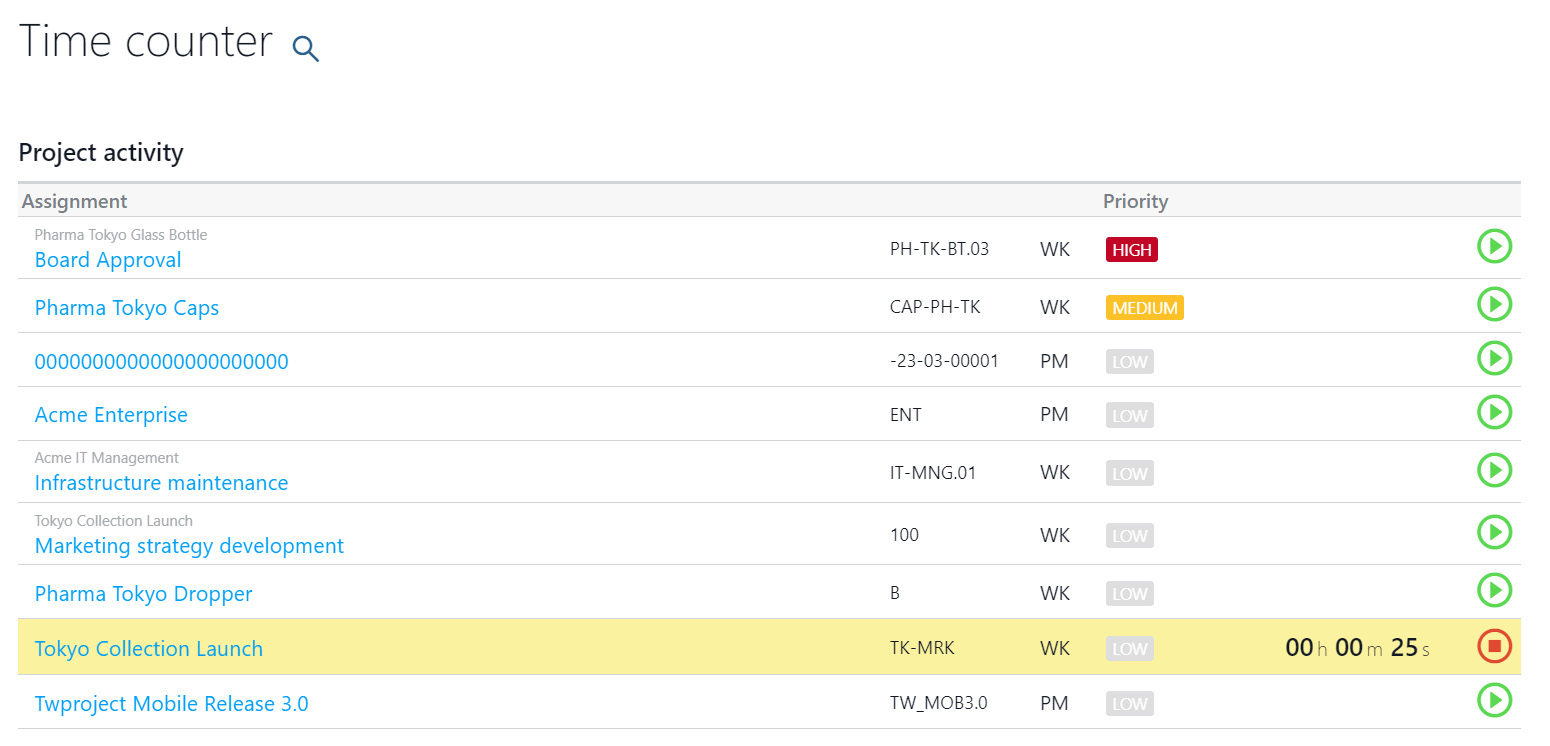Open the Tokyo Collection Launch task
The height and width of the screenshot is (746, 1550).
point(148,648)
